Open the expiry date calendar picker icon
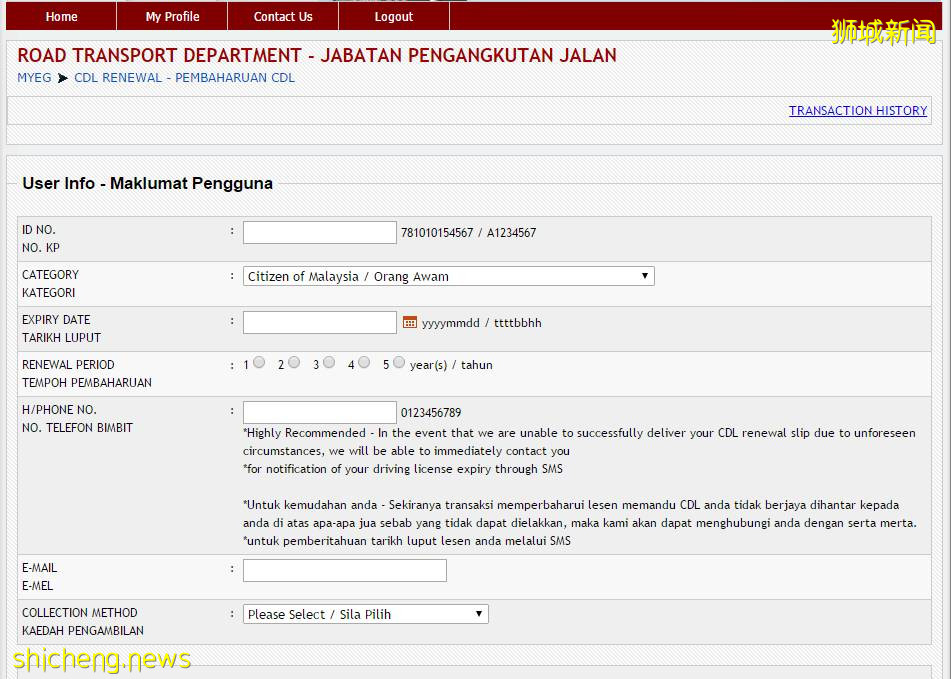Screen dimensions: 951x679 coord(409,322)
